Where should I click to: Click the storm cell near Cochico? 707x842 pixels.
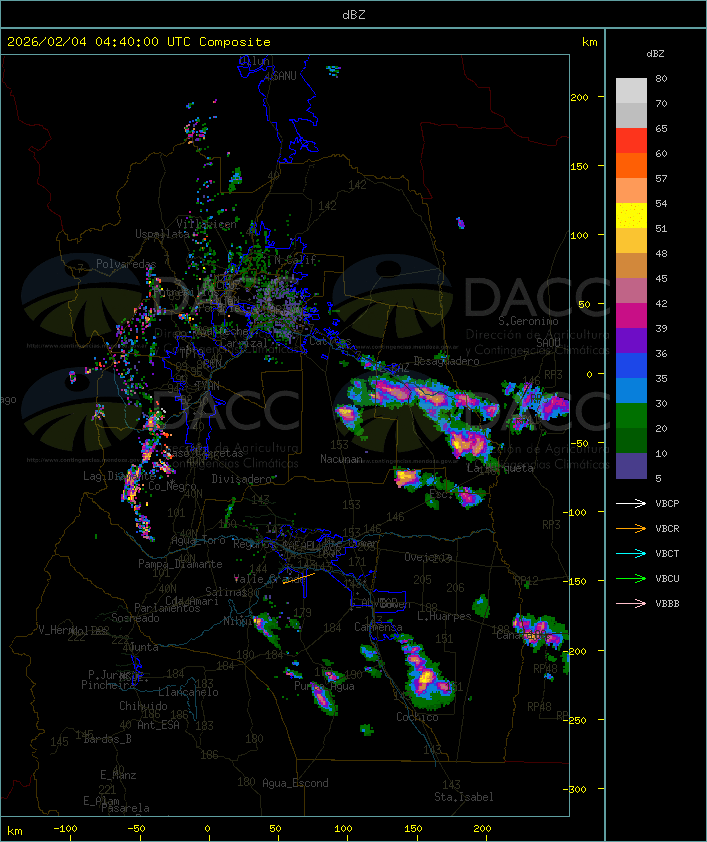pyautogui.click(x=424, y=671)
